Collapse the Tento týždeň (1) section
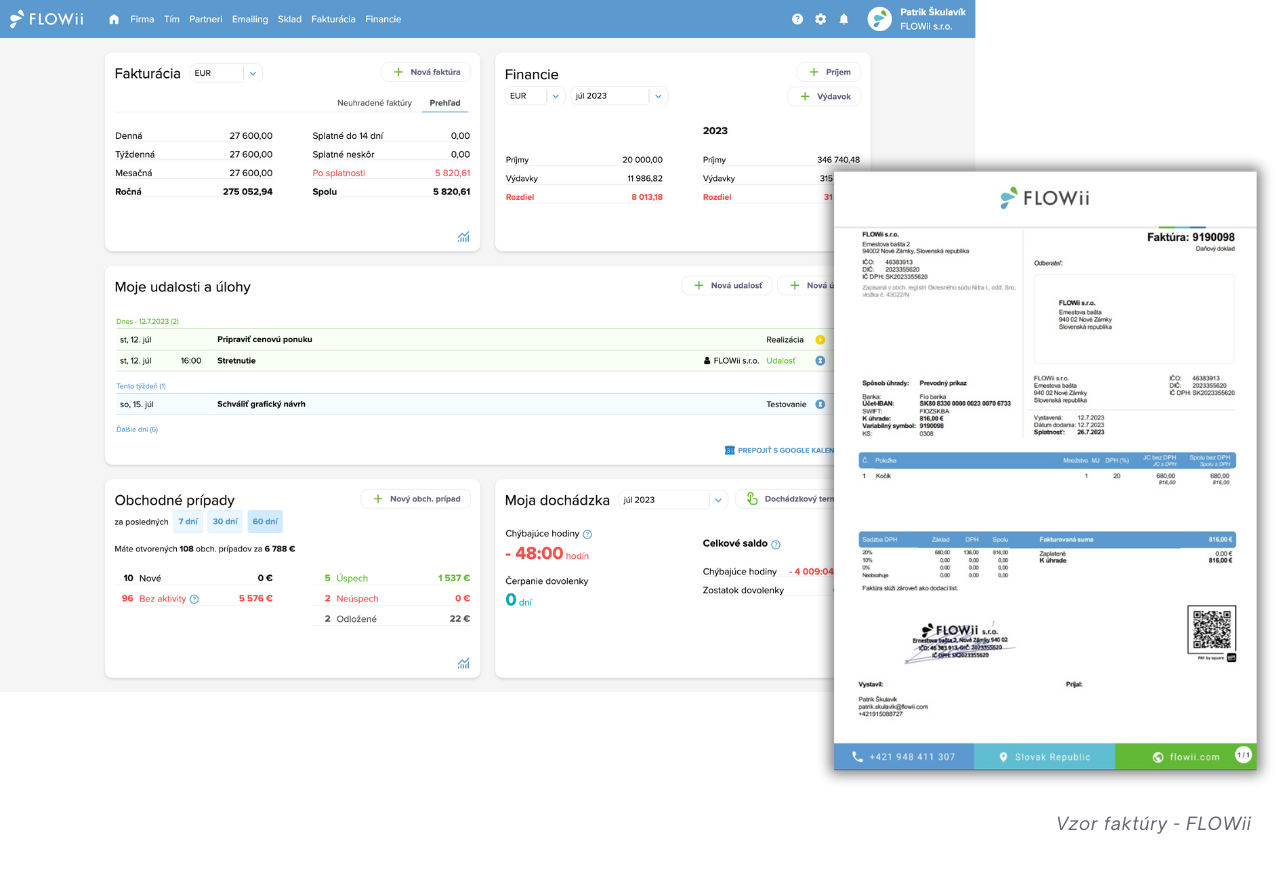 pyautogui.click(x=141, y=386)
